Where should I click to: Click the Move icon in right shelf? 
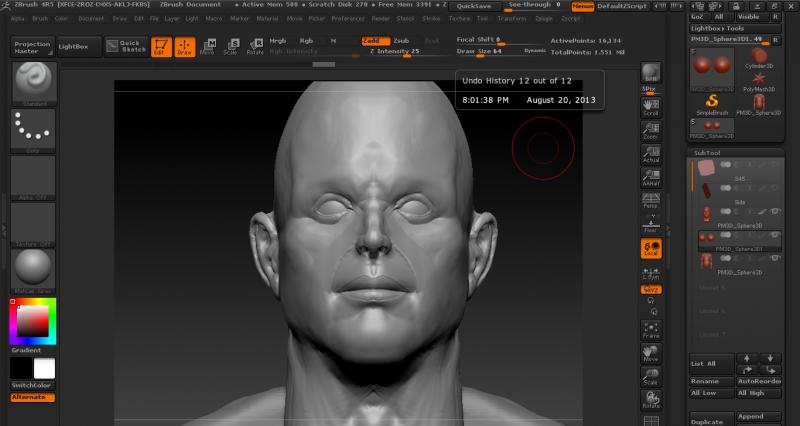(651, 353)
